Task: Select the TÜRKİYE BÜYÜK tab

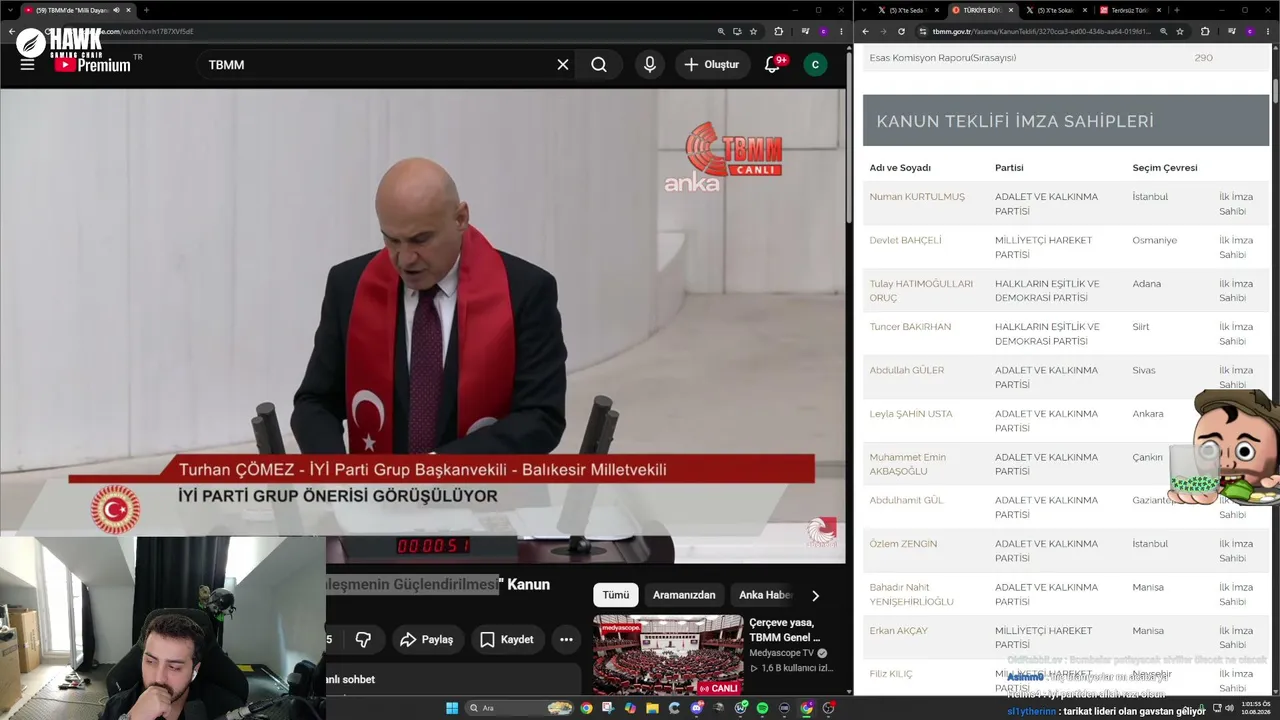Action: point(982,10)
